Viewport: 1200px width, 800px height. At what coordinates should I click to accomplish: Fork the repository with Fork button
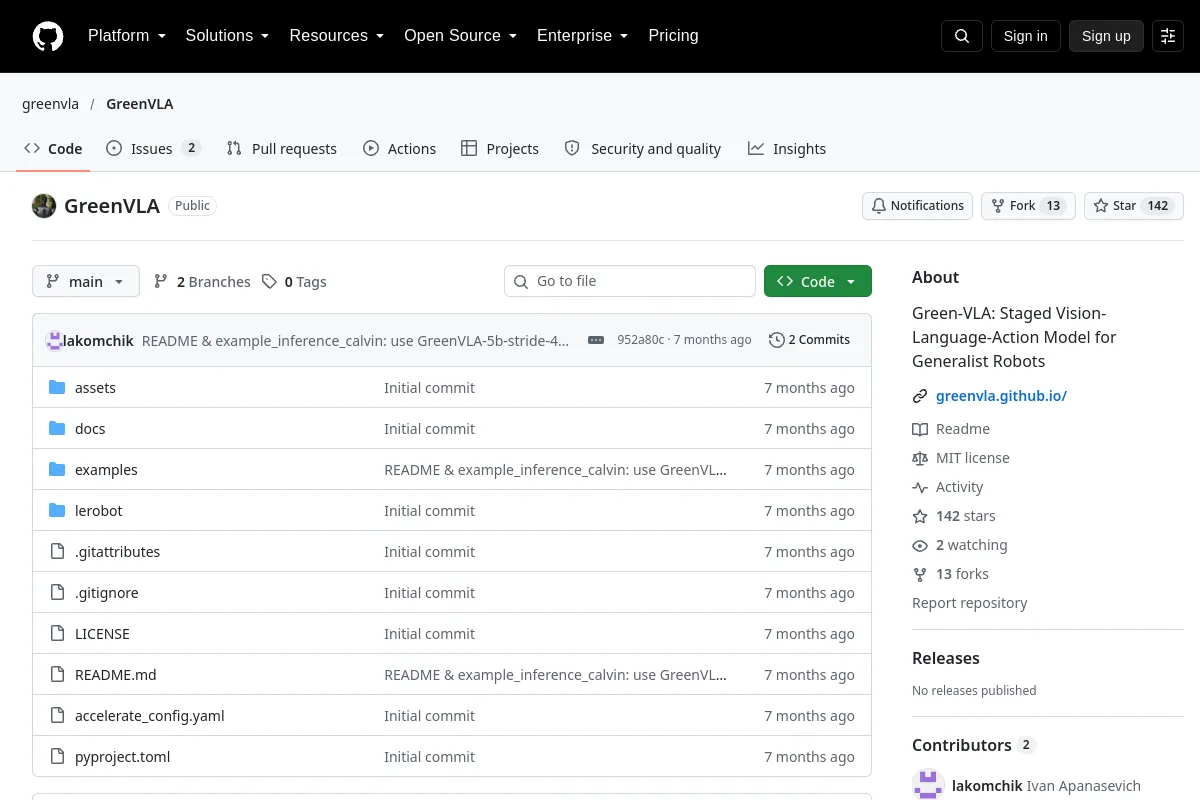pyautogui.click(x=1028, y=206)
